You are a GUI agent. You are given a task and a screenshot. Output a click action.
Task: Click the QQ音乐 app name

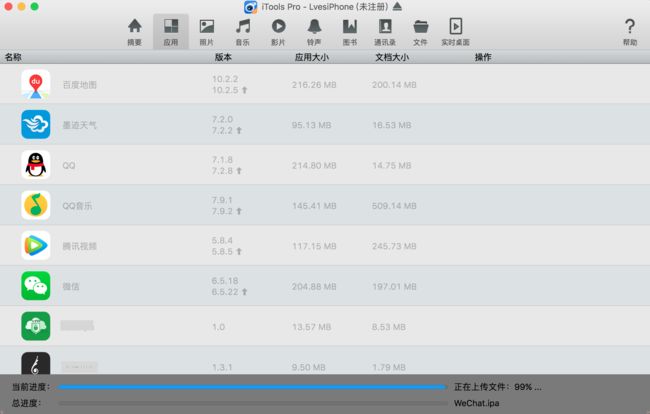click(x=77, y=206)
